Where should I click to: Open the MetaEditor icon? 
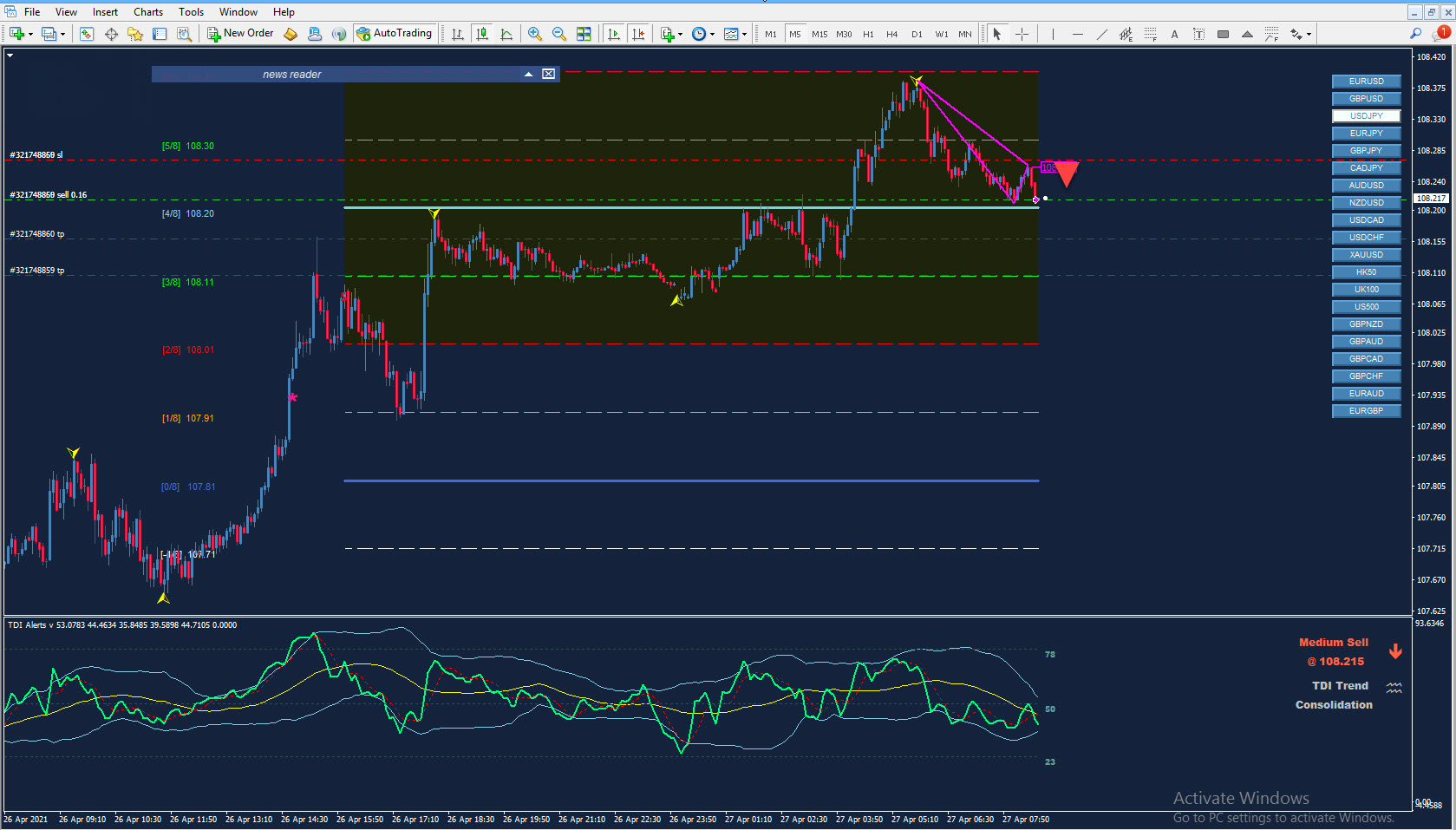[x=291, y=34]
